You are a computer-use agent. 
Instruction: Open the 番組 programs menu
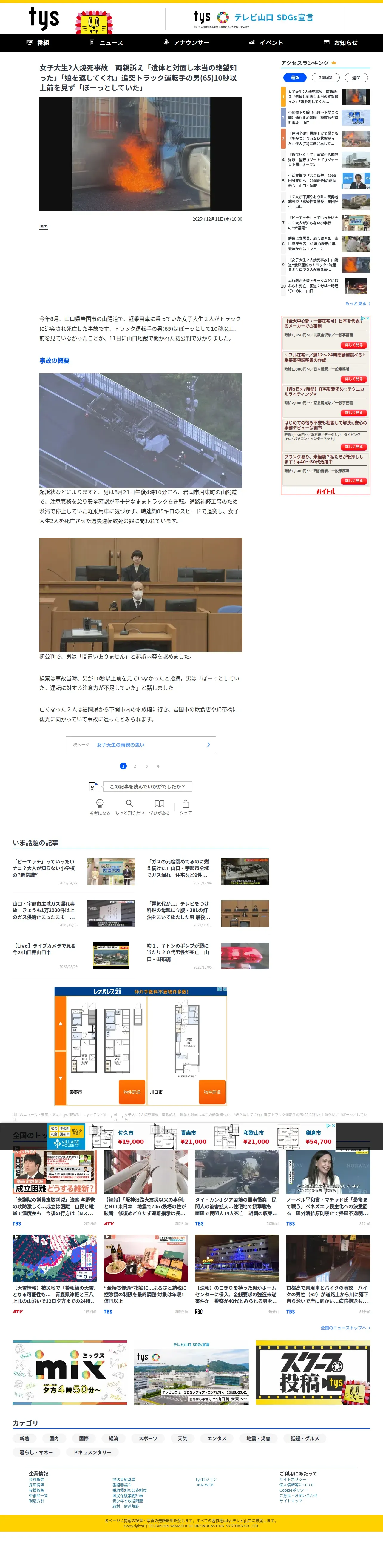[x=38, y=43]
